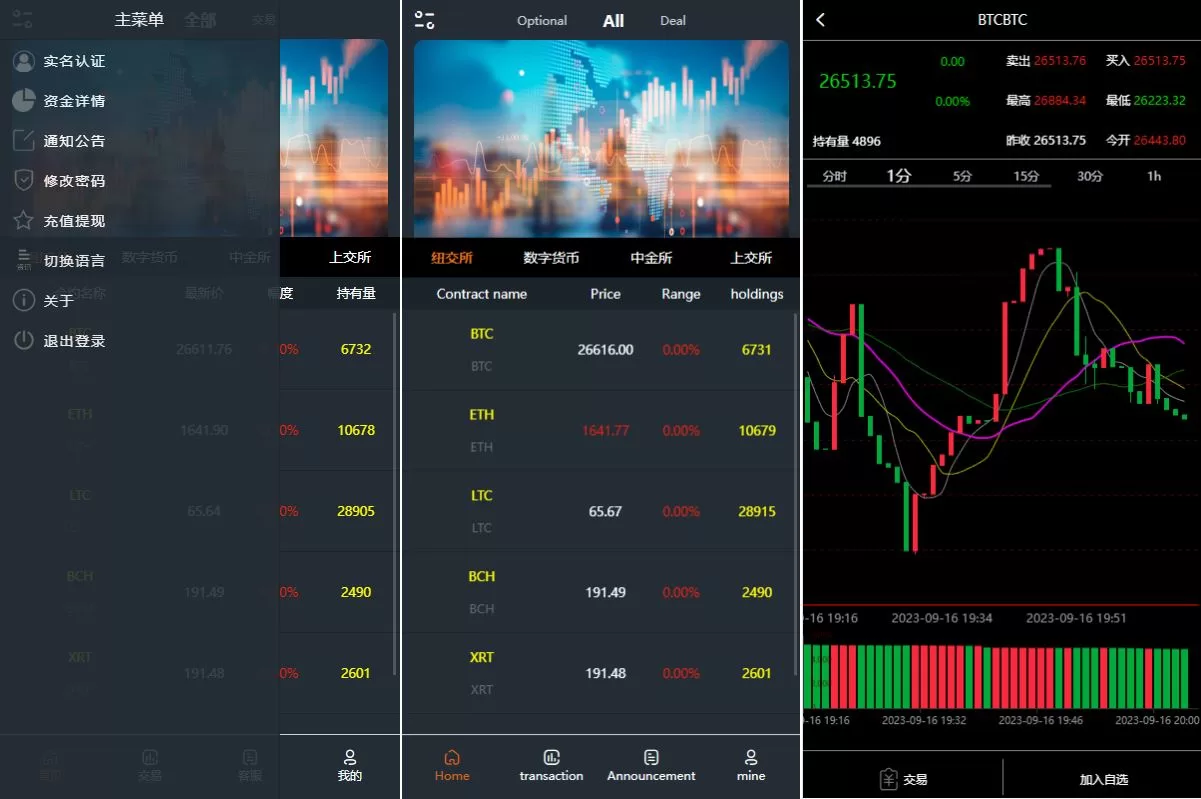Select the 数字货币 exchange category

click(551, 258)
